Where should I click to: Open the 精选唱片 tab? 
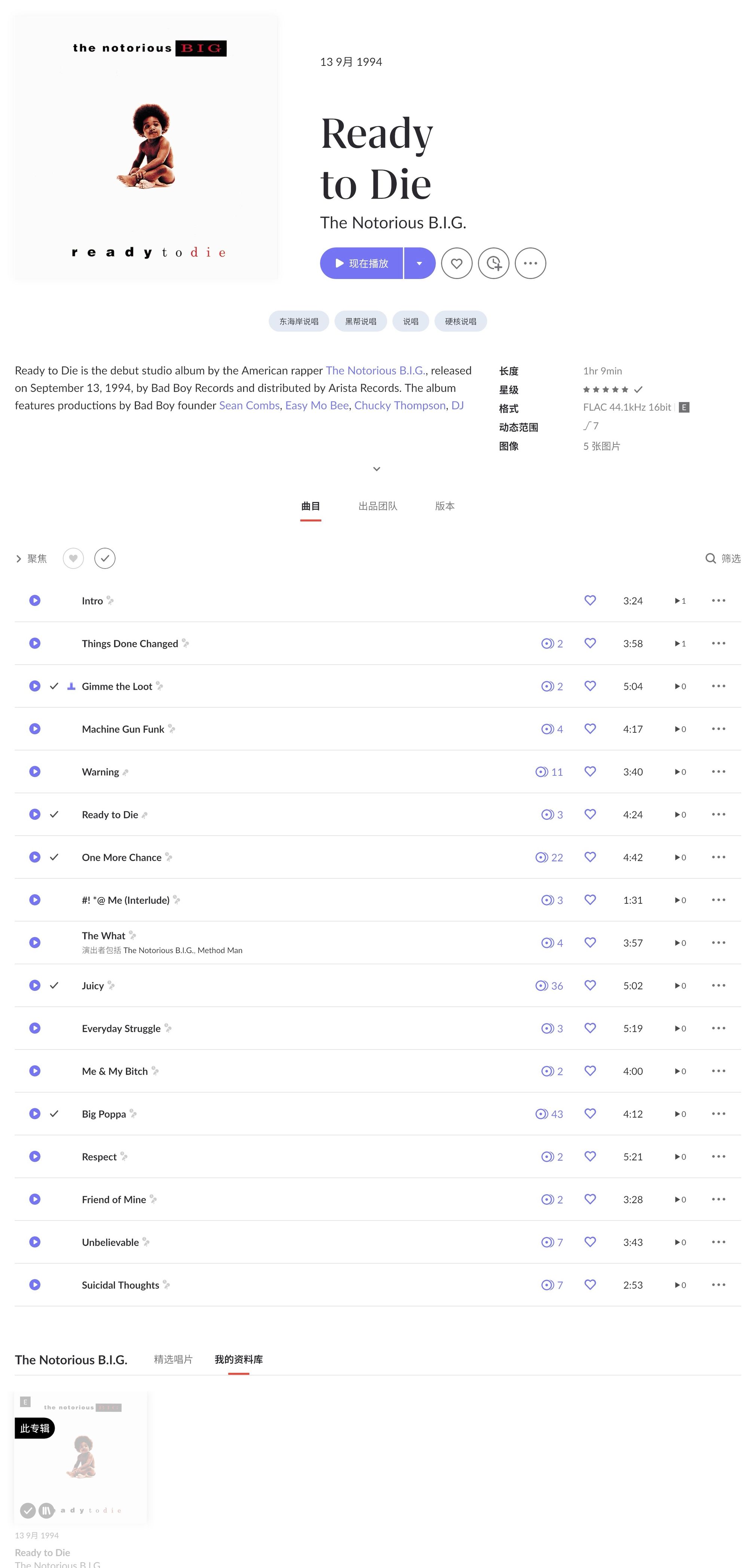(173, 1359)
